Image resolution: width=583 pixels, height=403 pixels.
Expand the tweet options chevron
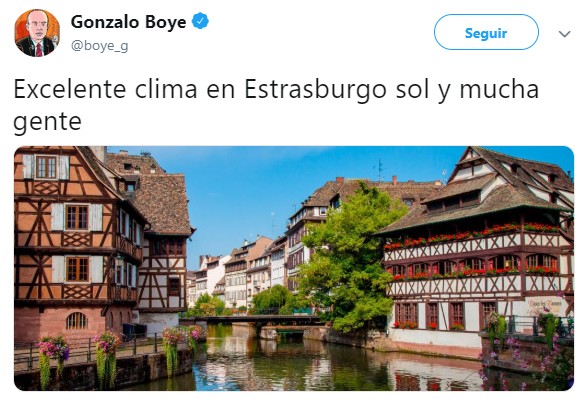(x=564, y=34)
